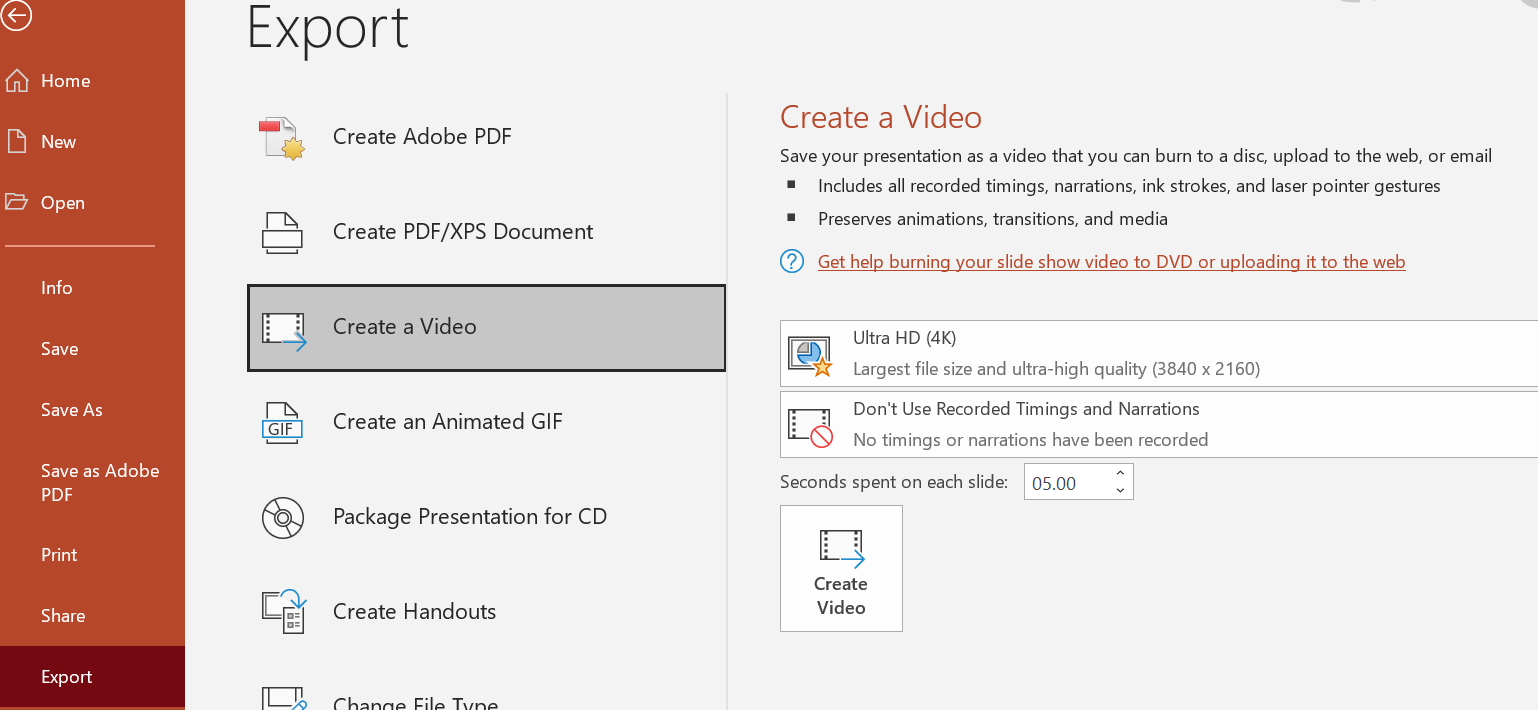The height and width of the screenshot is (710, 1538).
Task: Choose Save As in the sidebar
Action: click(x=92, y=410)
